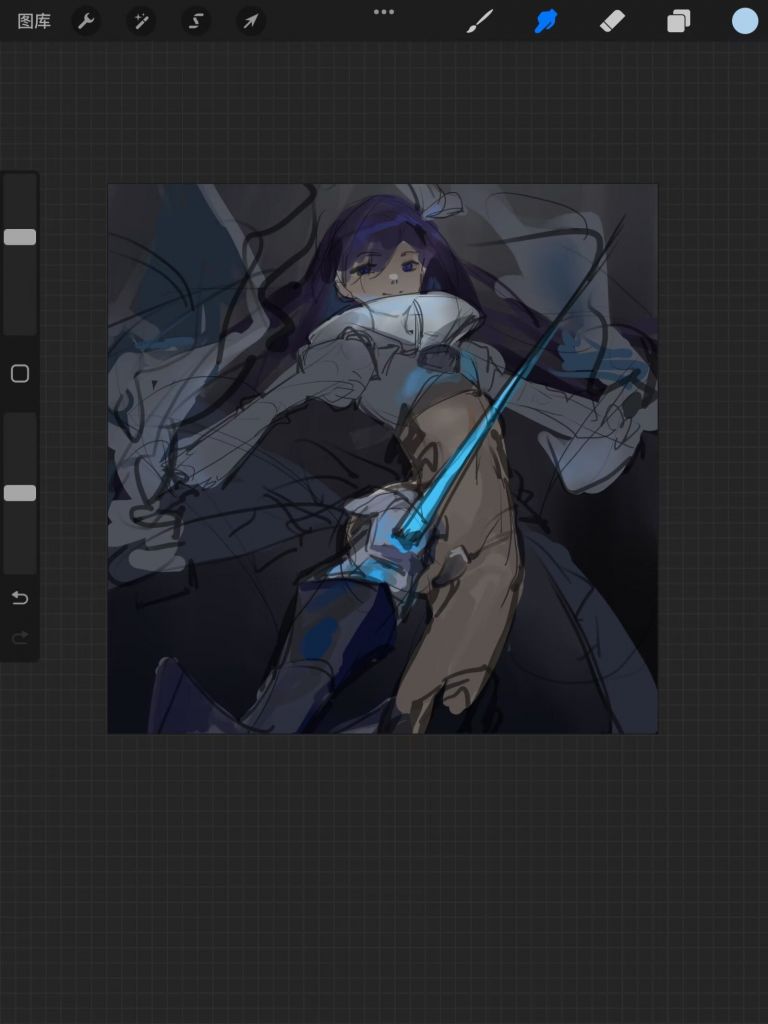Image resolution: width=768 pixels, height=1024 pixels.
Task: Select the Paint brush tool
Action: point(480,21)
